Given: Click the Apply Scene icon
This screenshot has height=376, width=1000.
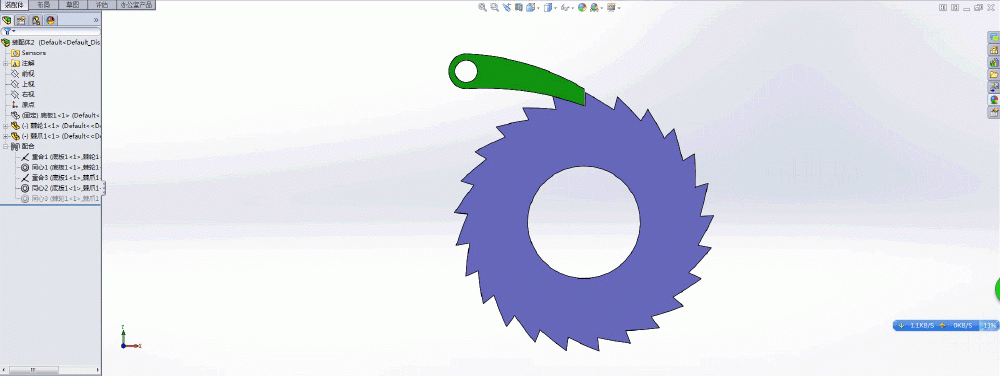Looking at the screenshot, I should tap(594, 7).
